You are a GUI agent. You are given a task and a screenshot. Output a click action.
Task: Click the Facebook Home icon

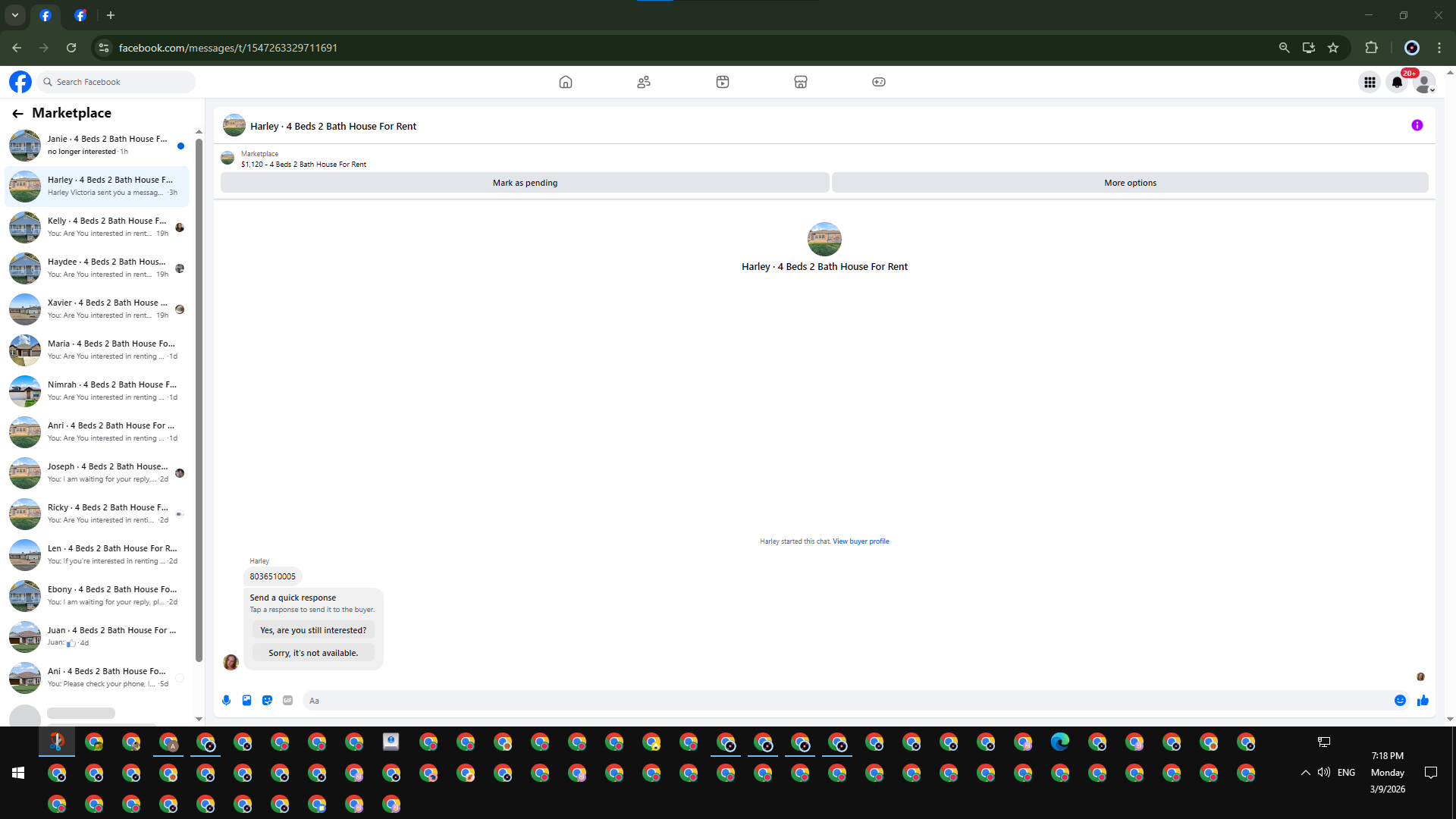[x=565, y=82]
